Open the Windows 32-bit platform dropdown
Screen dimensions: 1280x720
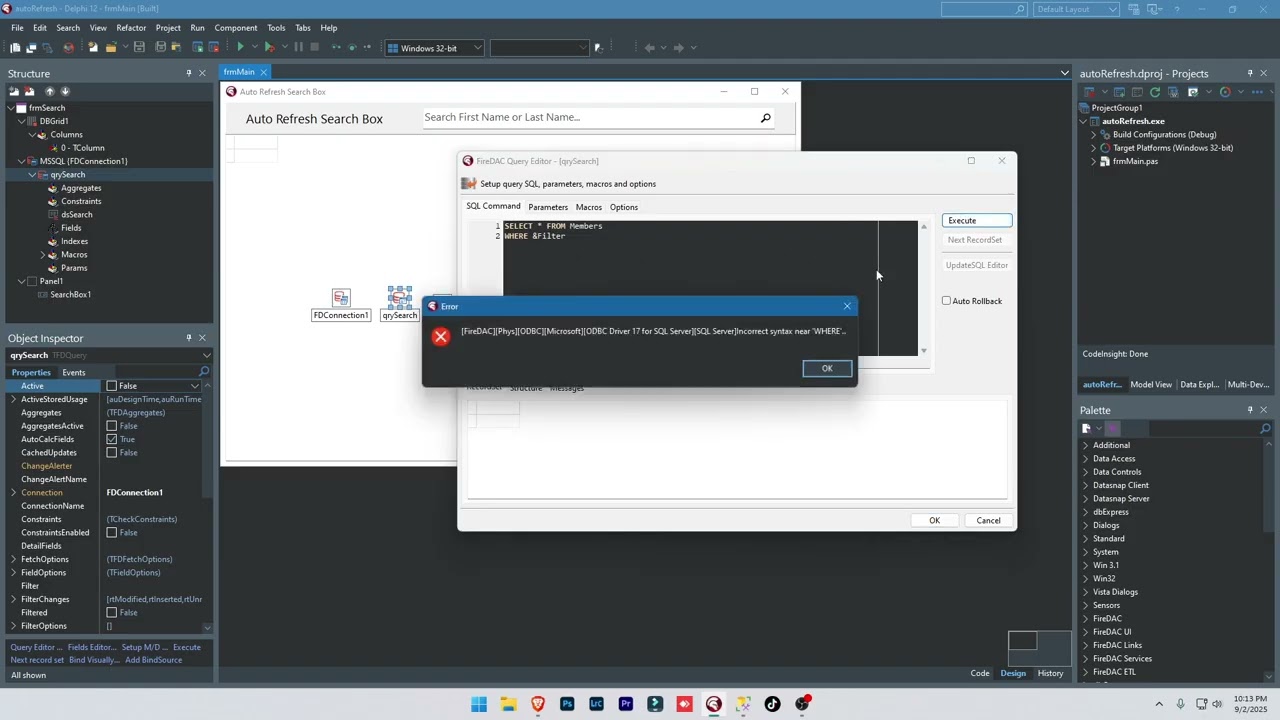pos(435,48)
